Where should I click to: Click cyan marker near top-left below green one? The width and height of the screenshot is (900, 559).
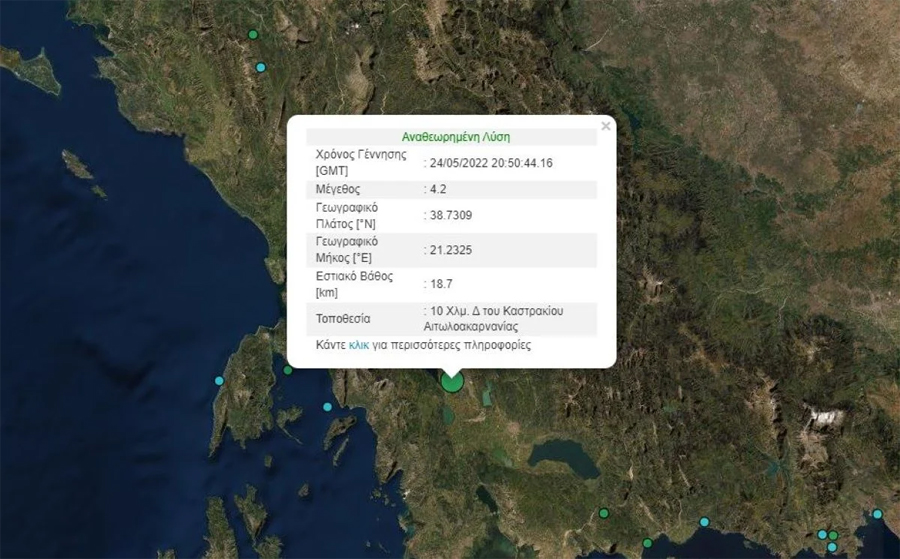[x=261, y=68]
